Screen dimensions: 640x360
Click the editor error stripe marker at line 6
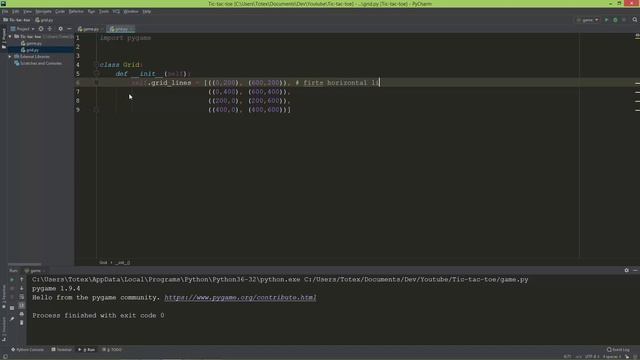(x=637, y=83)
